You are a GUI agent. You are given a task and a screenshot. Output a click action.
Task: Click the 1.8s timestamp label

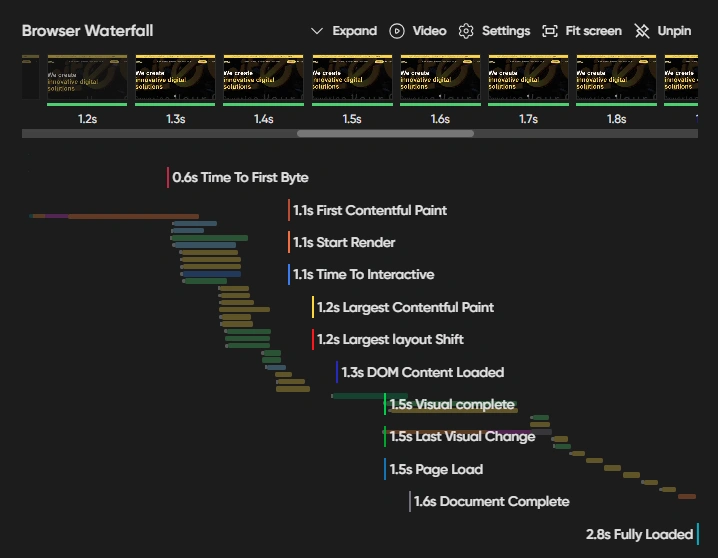[x=616, y=119]
